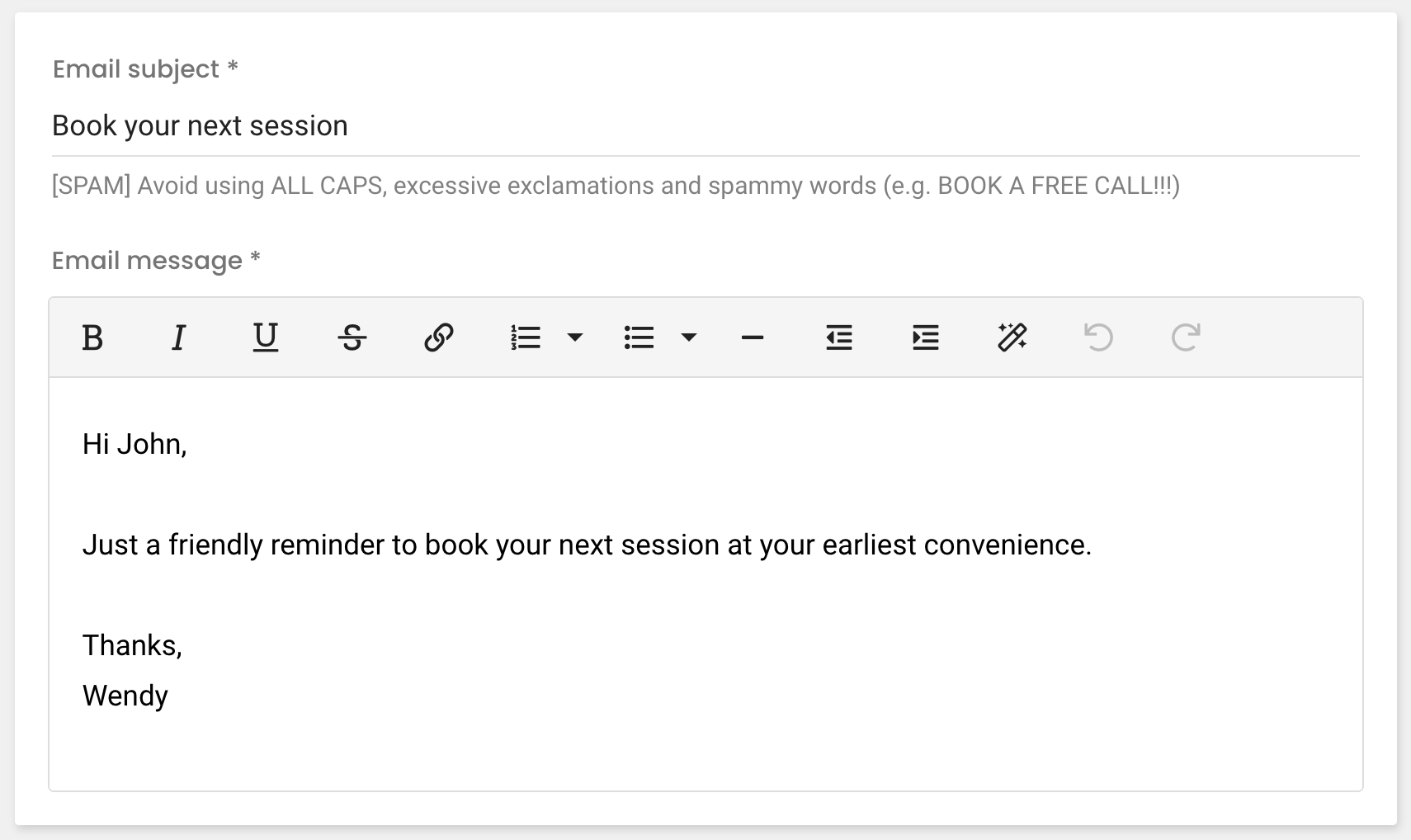Increase indent with the indent icon
The width and height of the screenshot is (1411, 840).
[926, 337]
